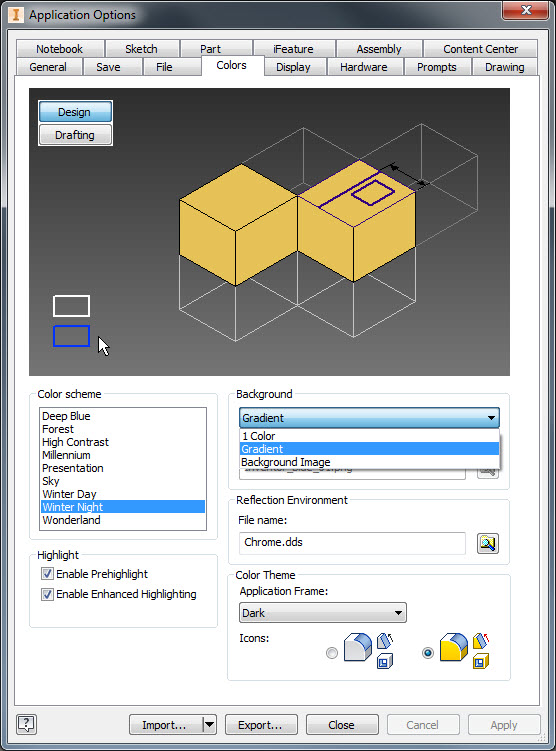Click the Export... button
Image resolution: width=556 pixels, height=751 pixels.
[x=261, y=725]
